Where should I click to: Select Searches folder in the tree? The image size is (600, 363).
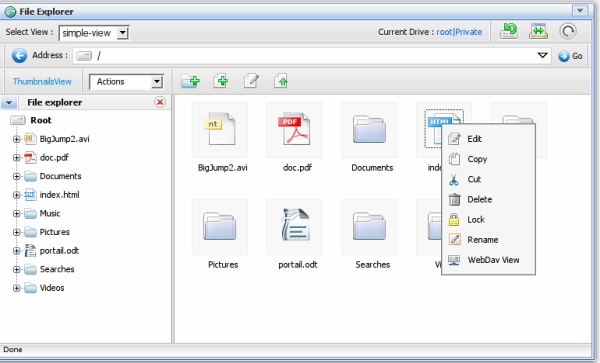(x=57, y=269)
